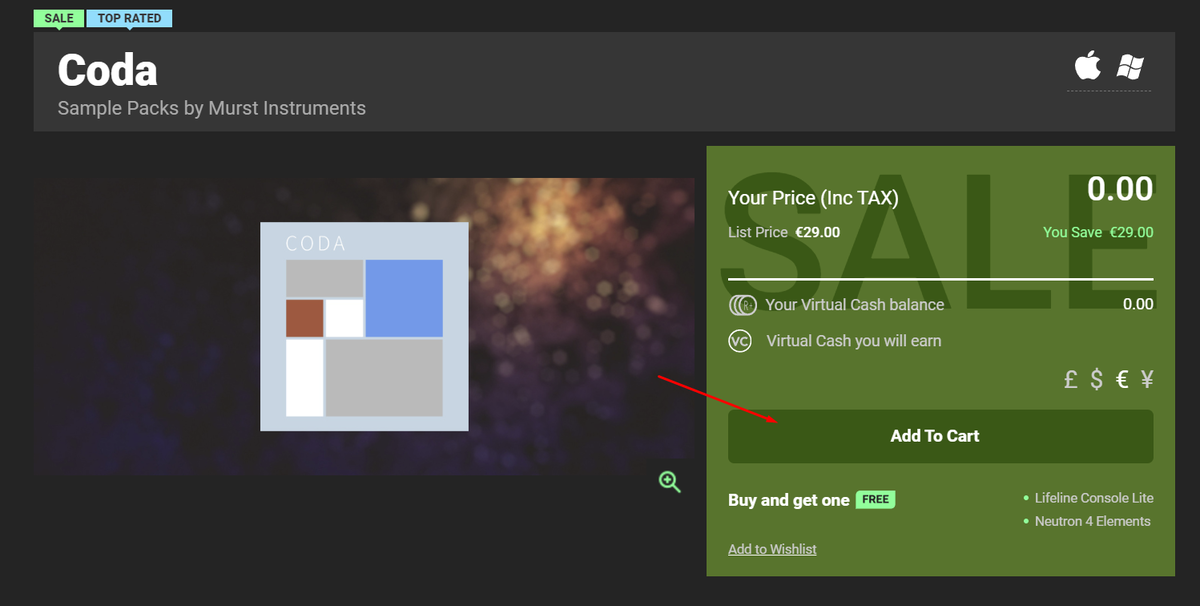This screenshot has height=606, width=1200.
Task: Click Sample Packs by Murst Instruments subtitle
Action: click(212, 108)
